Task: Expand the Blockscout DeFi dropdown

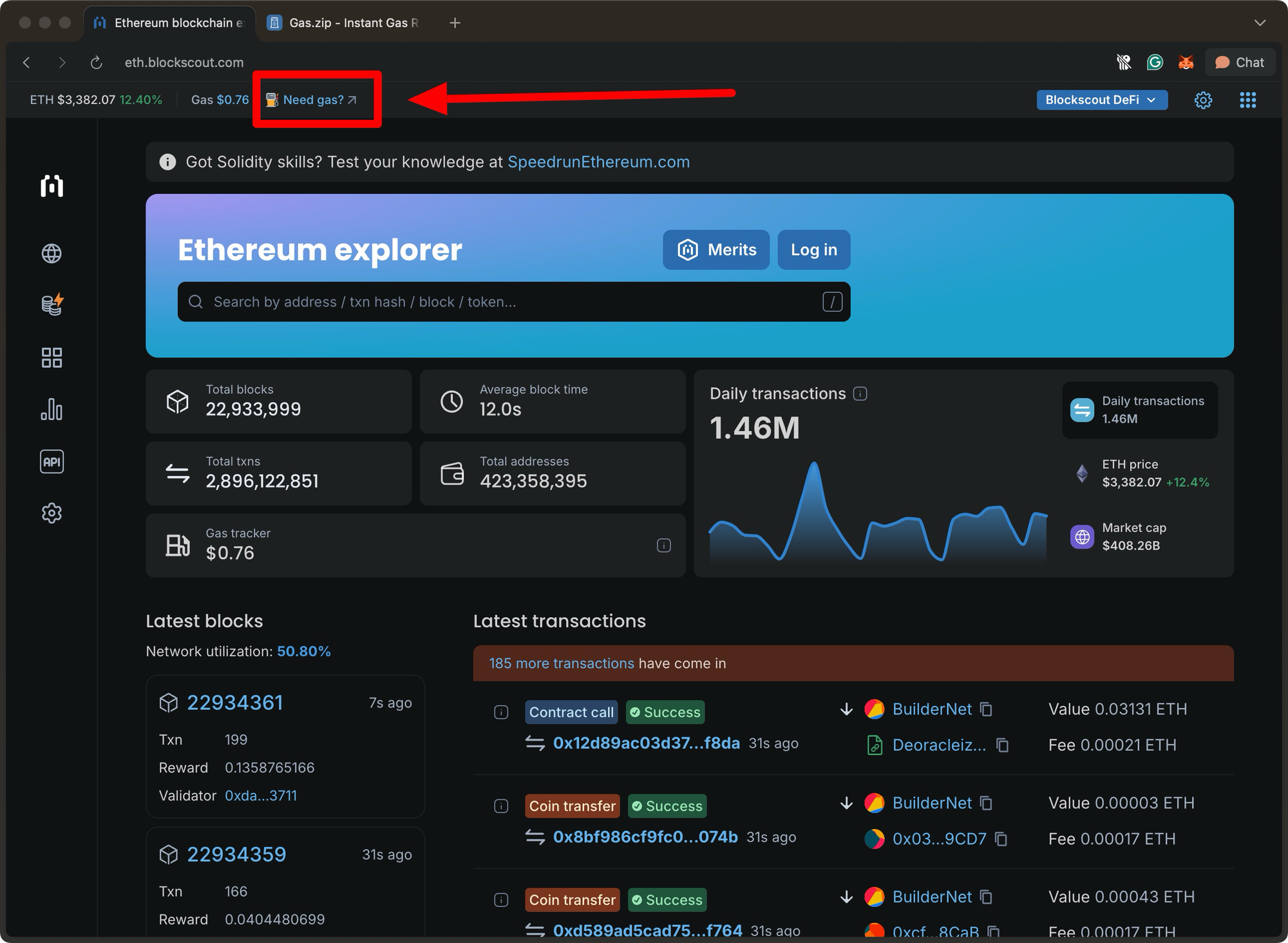Action: (1102, 100)
